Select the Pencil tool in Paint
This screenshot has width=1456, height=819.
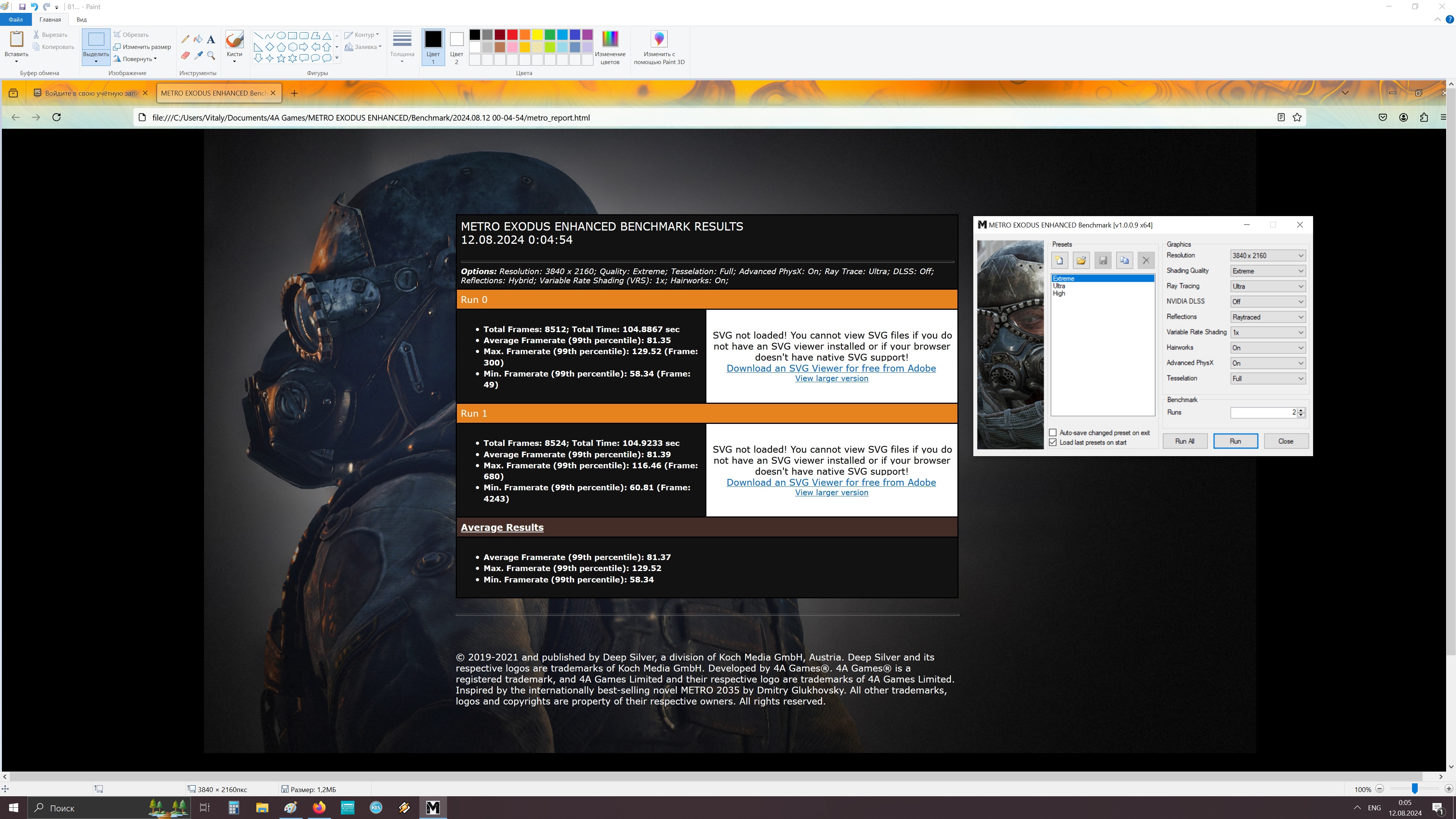(185, 39)
